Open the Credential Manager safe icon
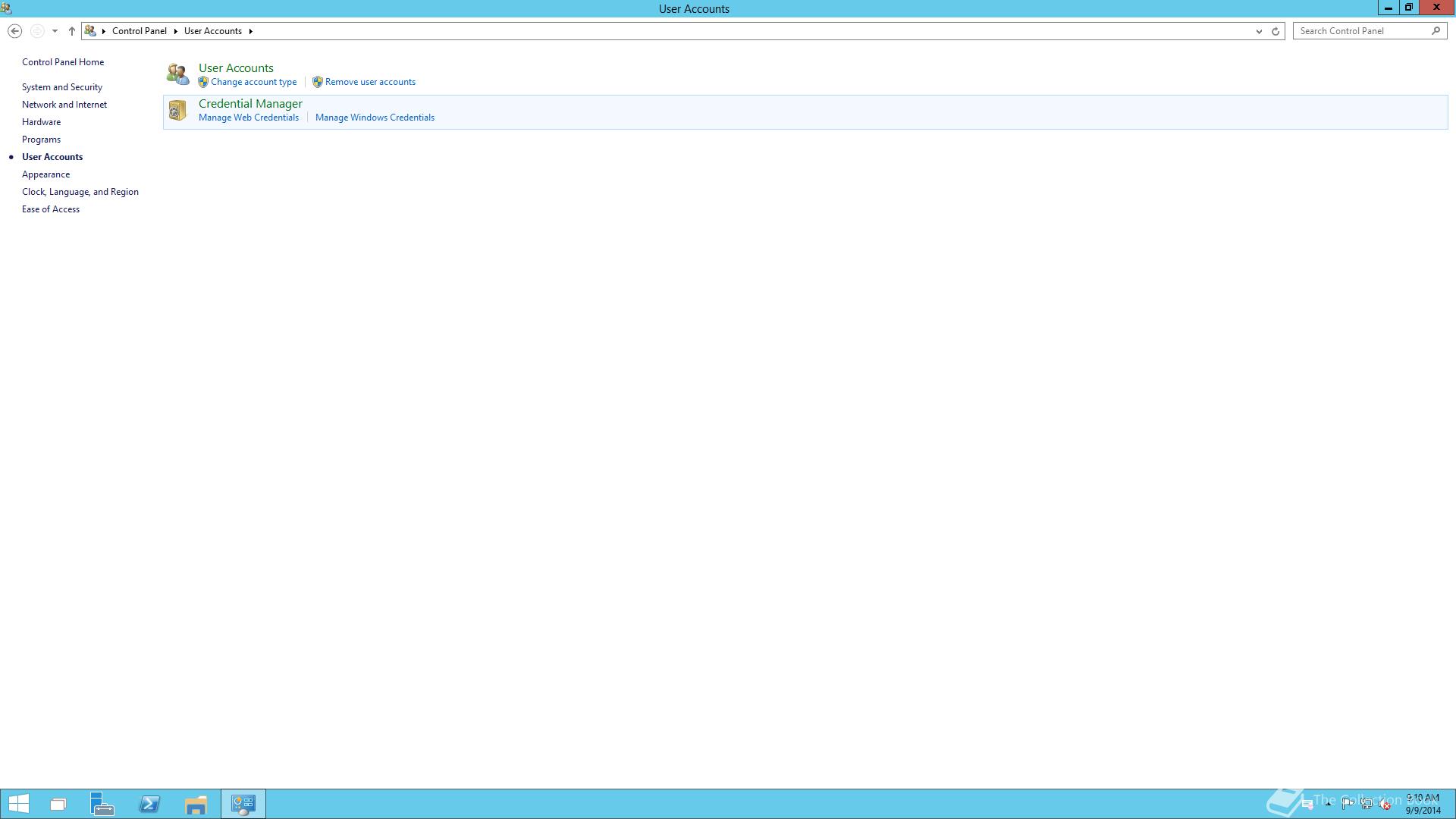The height and width of the screenshot is (819, 1456). (x=177, y=111)
